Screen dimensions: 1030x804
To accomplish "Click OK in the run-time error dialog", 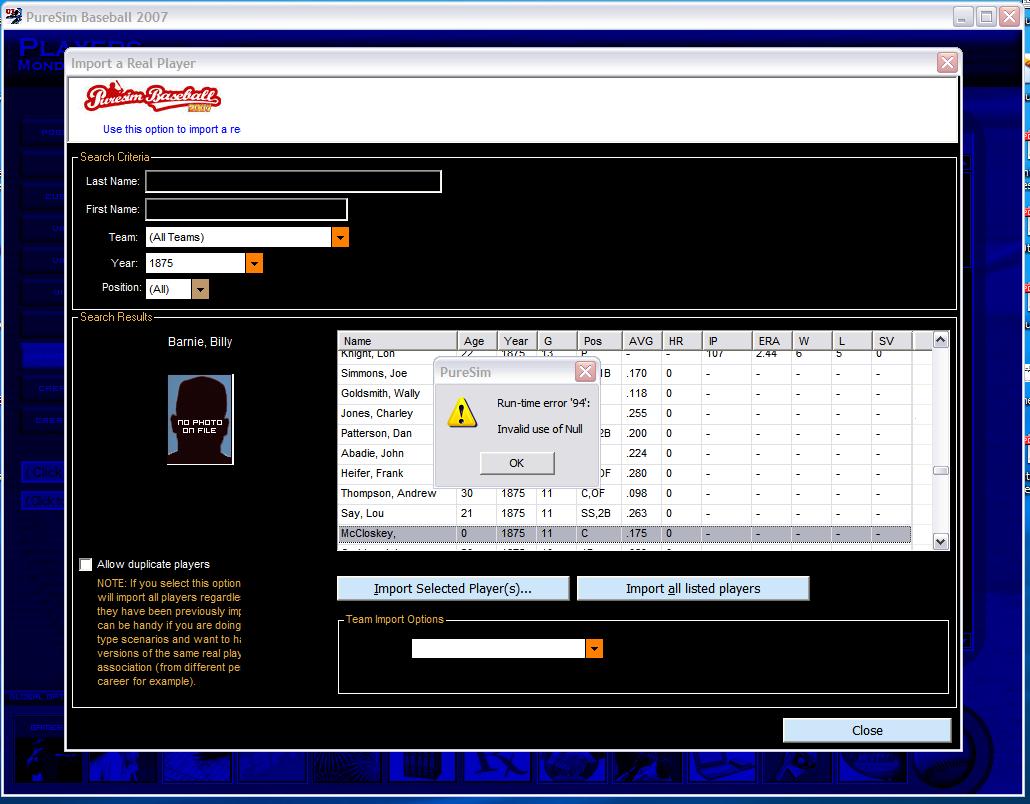I will pos(517,463).
